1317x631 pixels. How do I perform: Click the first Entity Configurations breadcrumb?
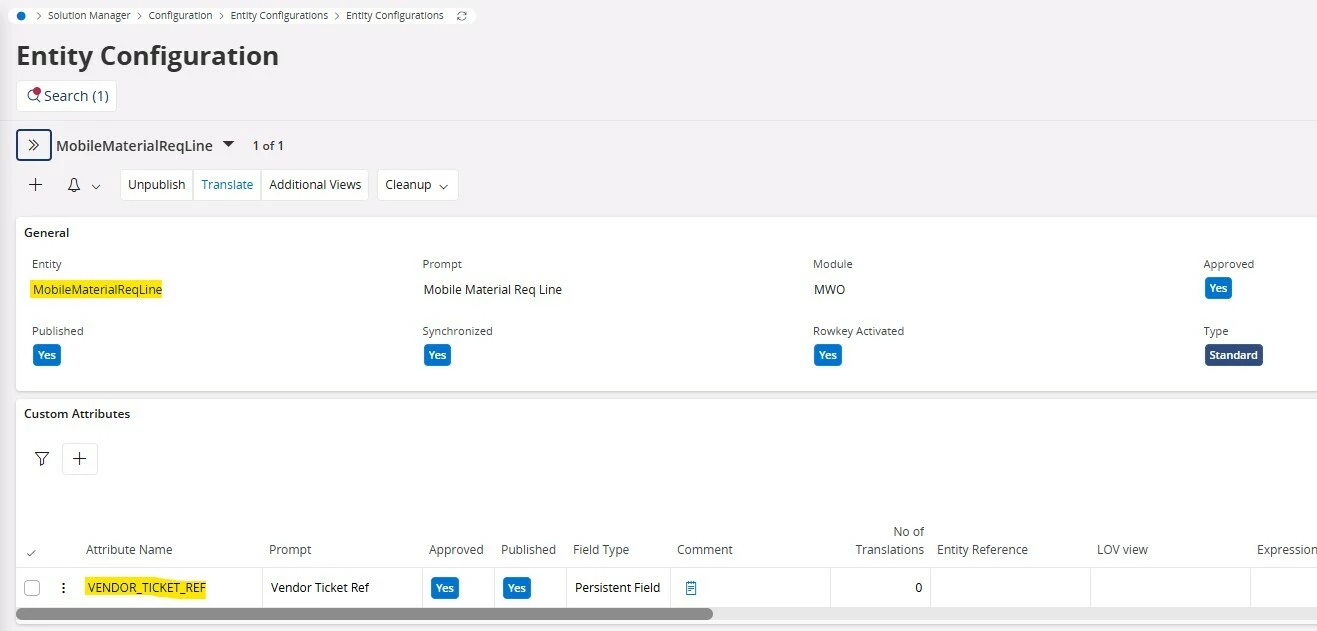point(279,16)
